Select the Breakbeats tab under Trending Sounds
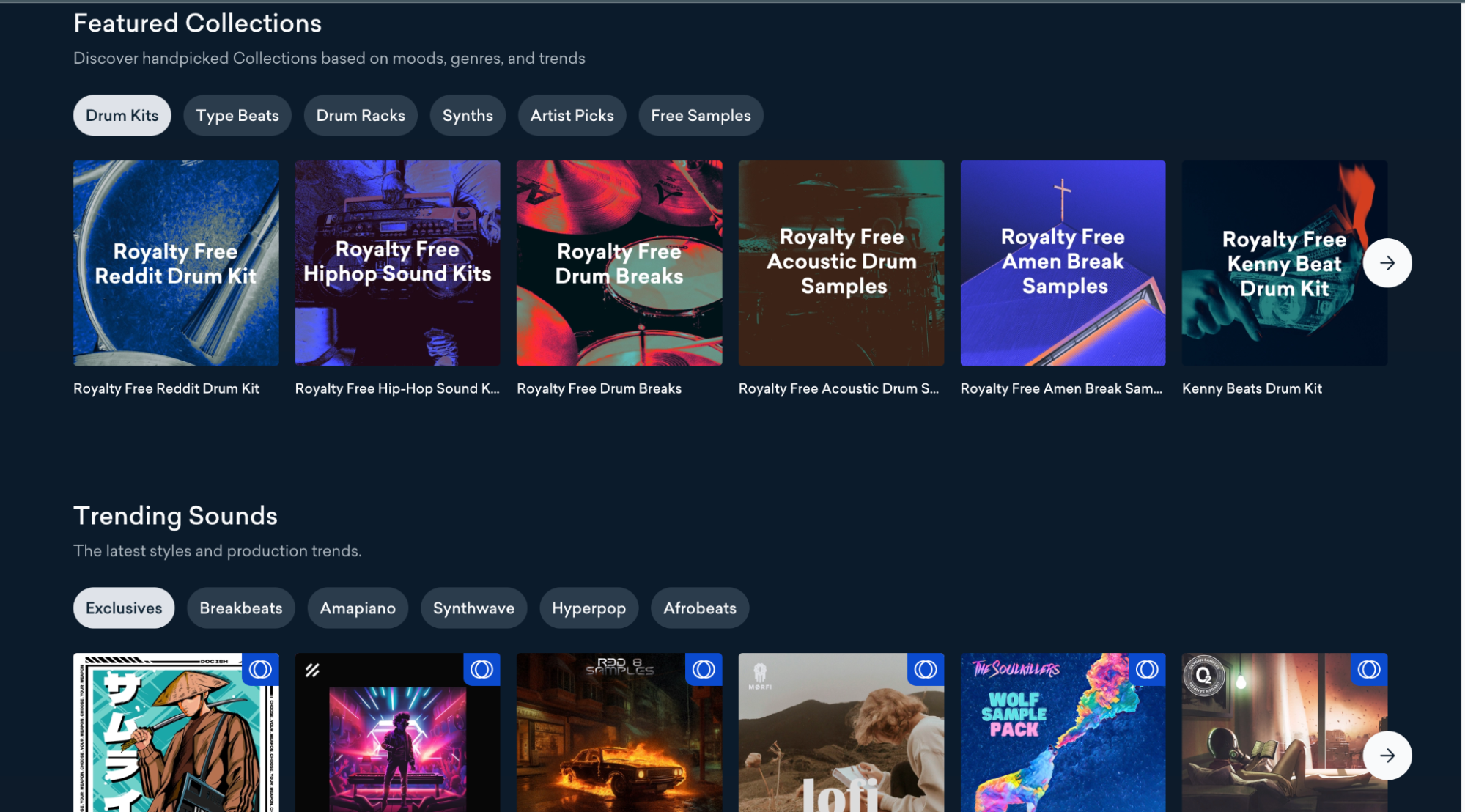Image resolution: width=1465 pixels, height=812 pixels. coord(240,608)
